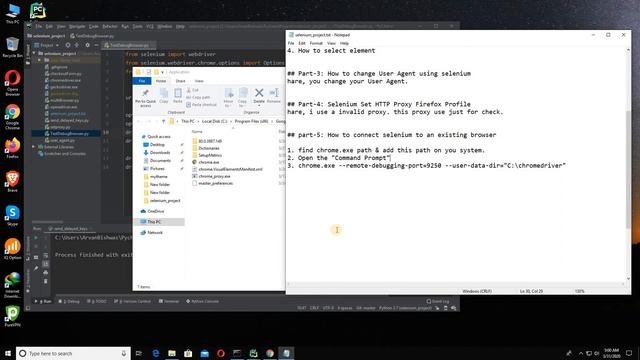640x360 pixels.
Task: Select This PC in Explorer navigation pane
Action: [x=154, y=222]
